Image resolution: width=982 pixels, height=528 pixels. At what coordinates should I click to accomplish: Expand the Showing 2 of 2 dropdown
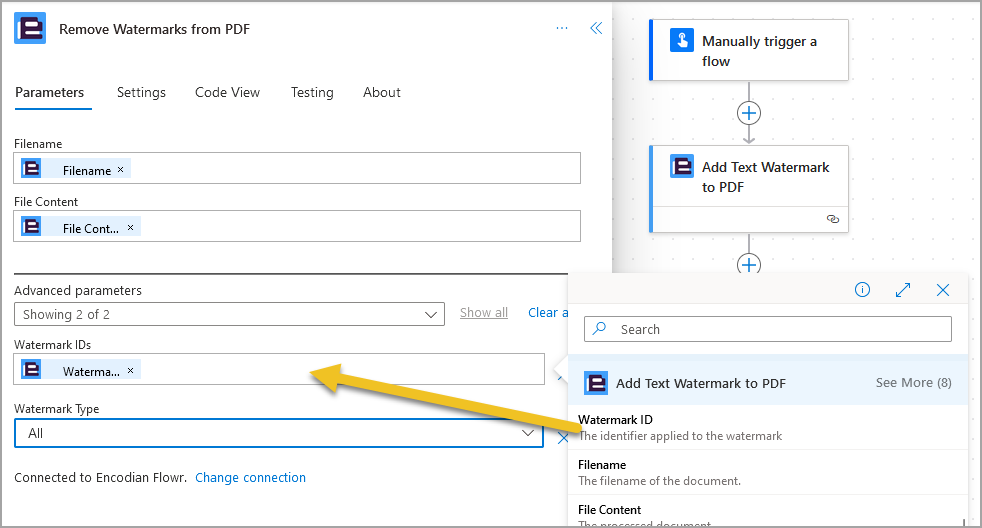[229, 314]
